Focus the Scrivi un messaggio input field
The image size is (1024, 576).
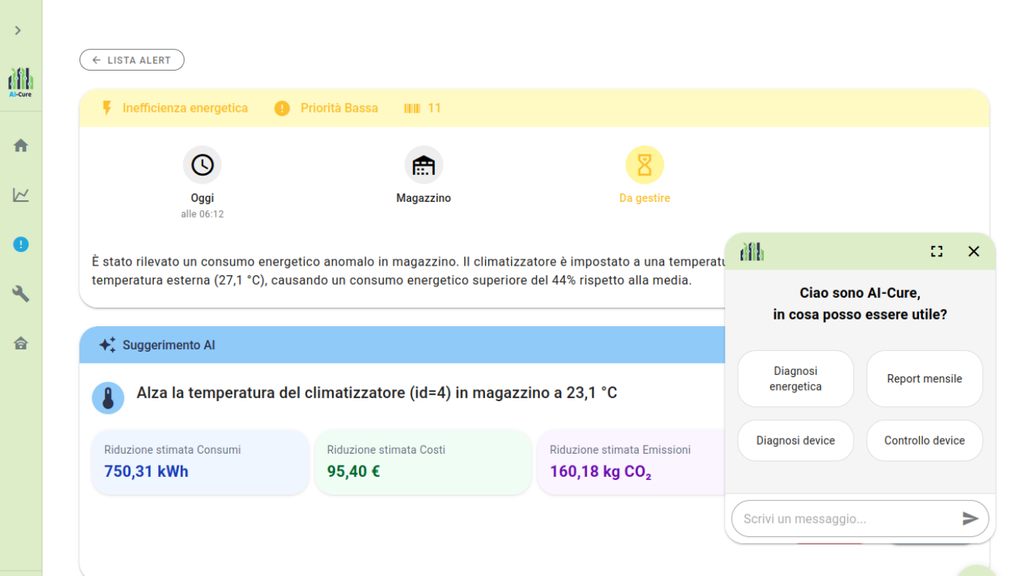pyautogui.click(x=845, y=519)
